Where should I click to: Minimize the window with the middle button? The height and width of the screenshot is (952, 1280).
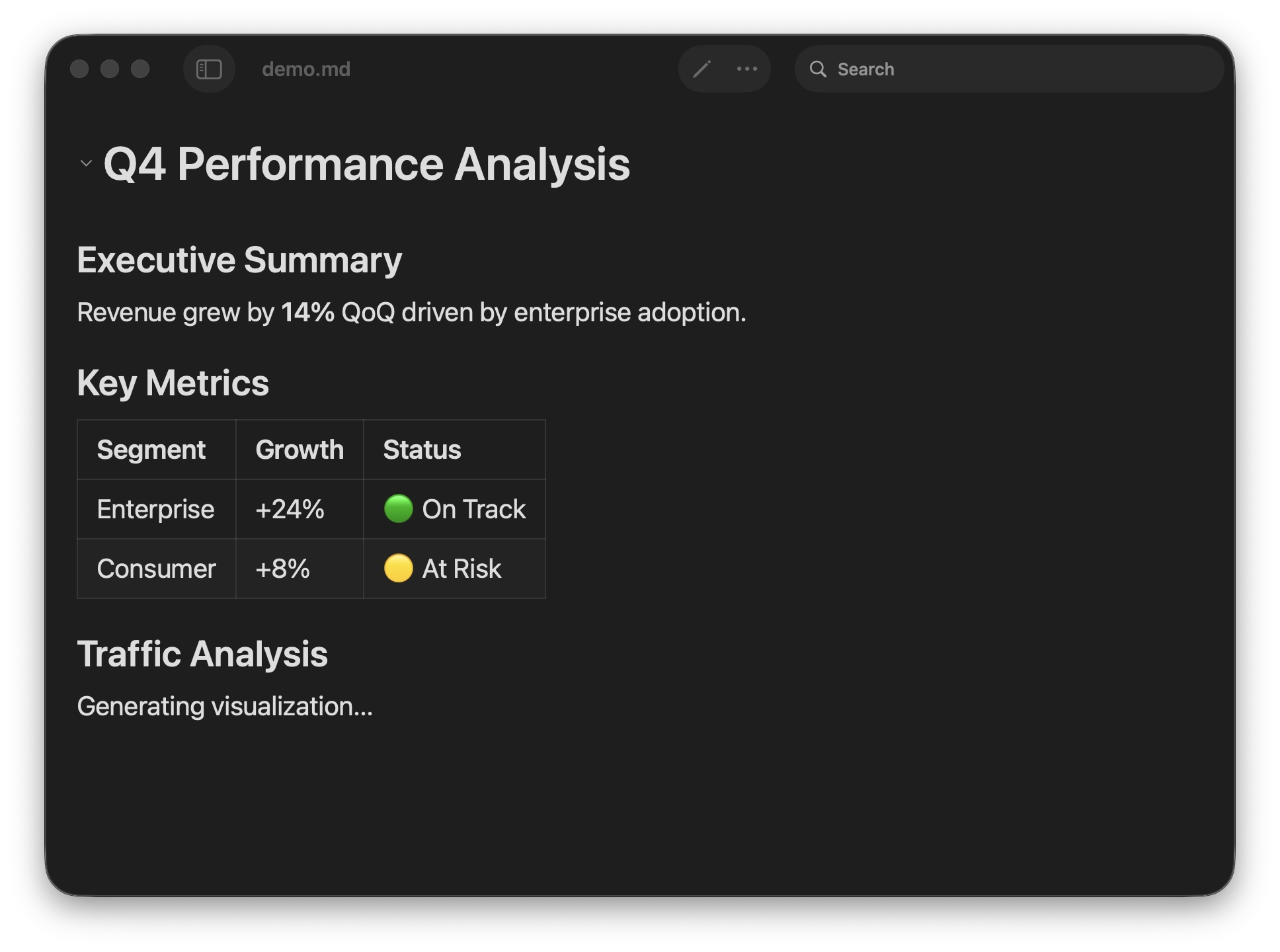tap(110, 69)
